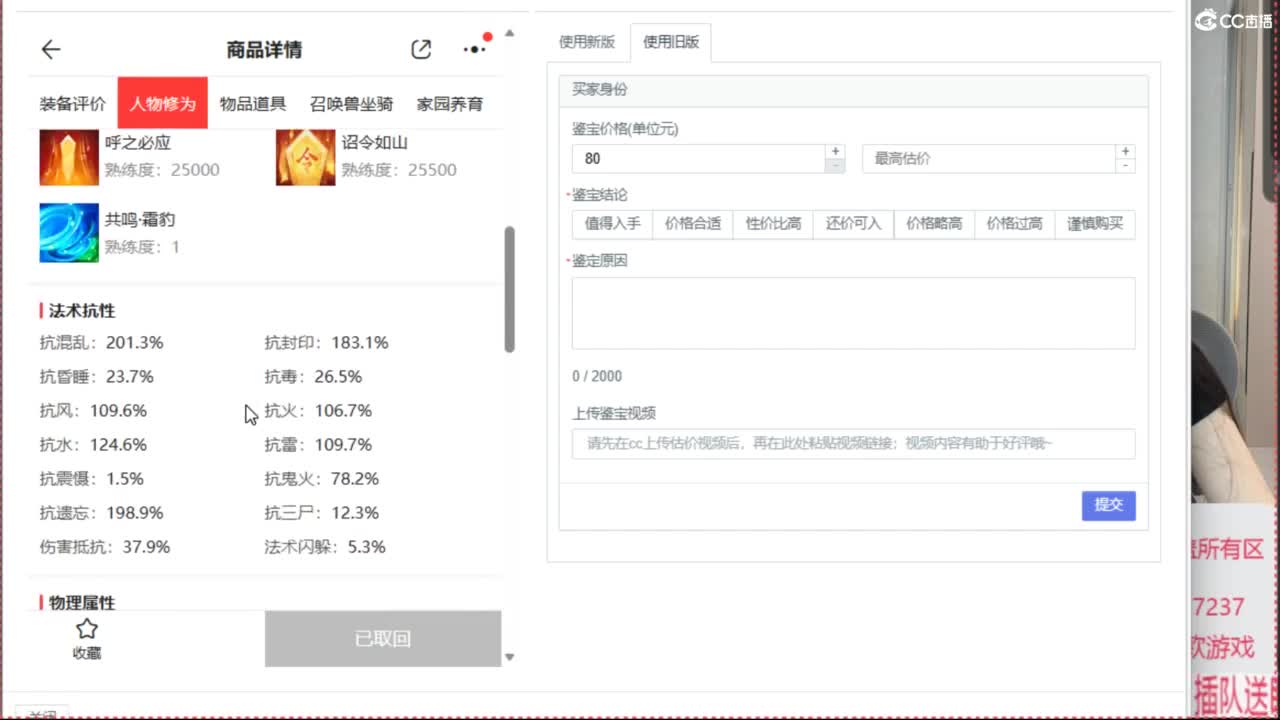Choose the 谨慎购买 conclusion option
This screenshot has width=1280, height=720.
1095,224
